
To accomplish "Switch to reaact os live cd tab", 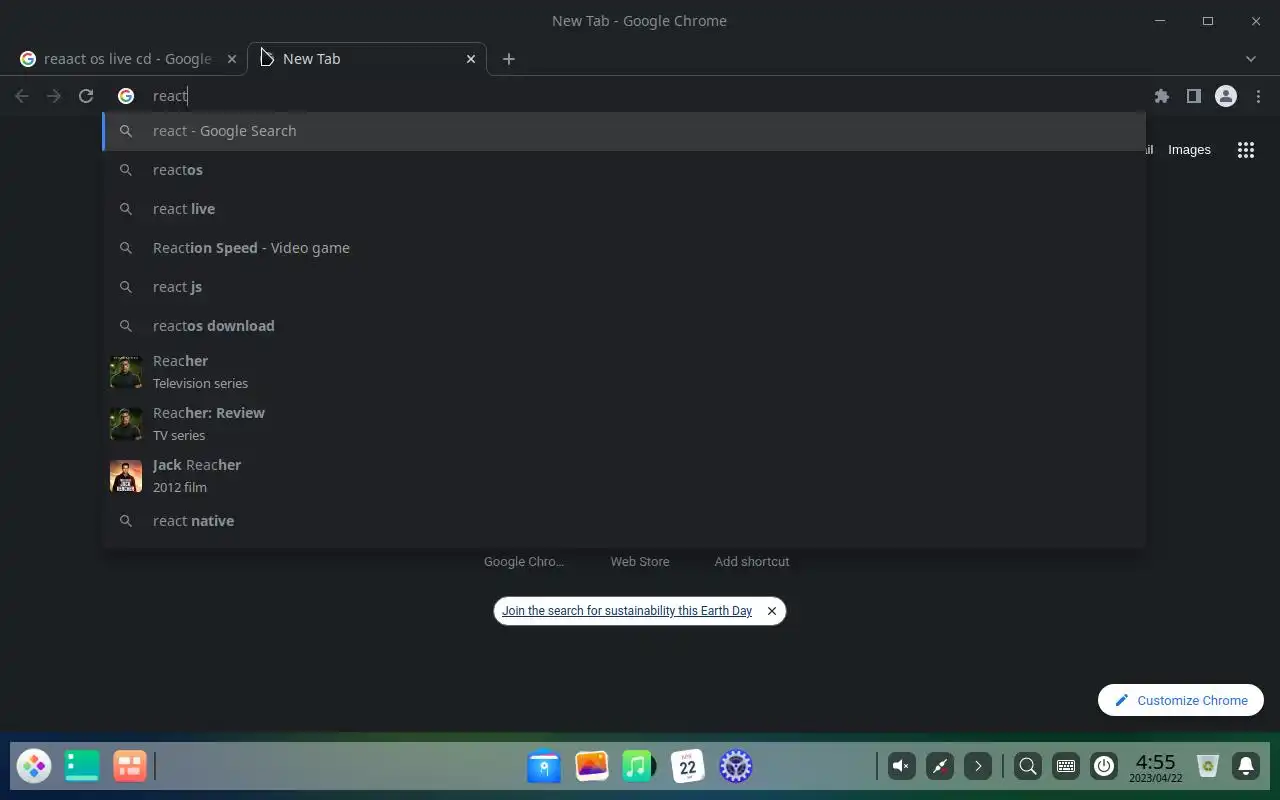I will [x=128, y=59].
